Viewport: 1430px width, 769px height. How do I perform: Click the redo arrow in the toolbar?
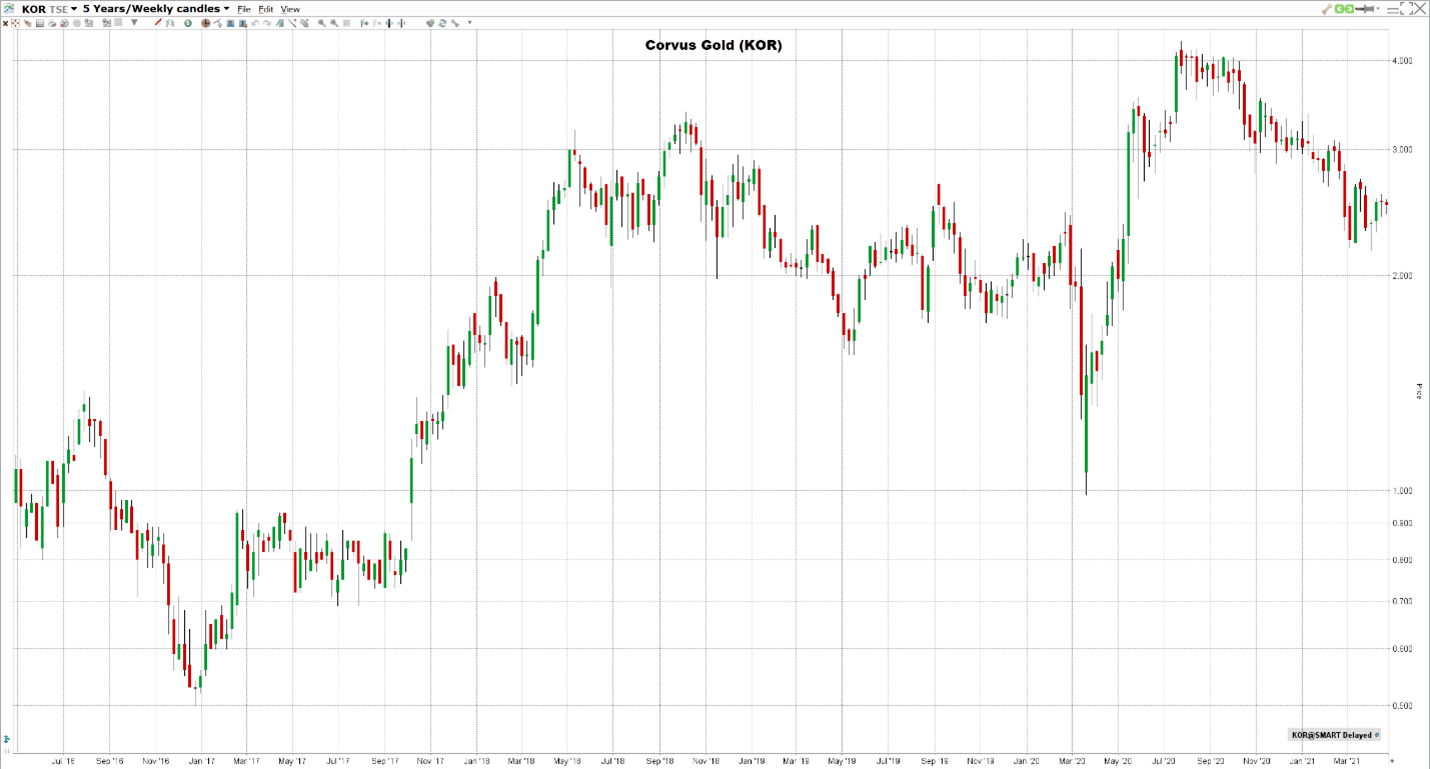(x=267, y=23)
